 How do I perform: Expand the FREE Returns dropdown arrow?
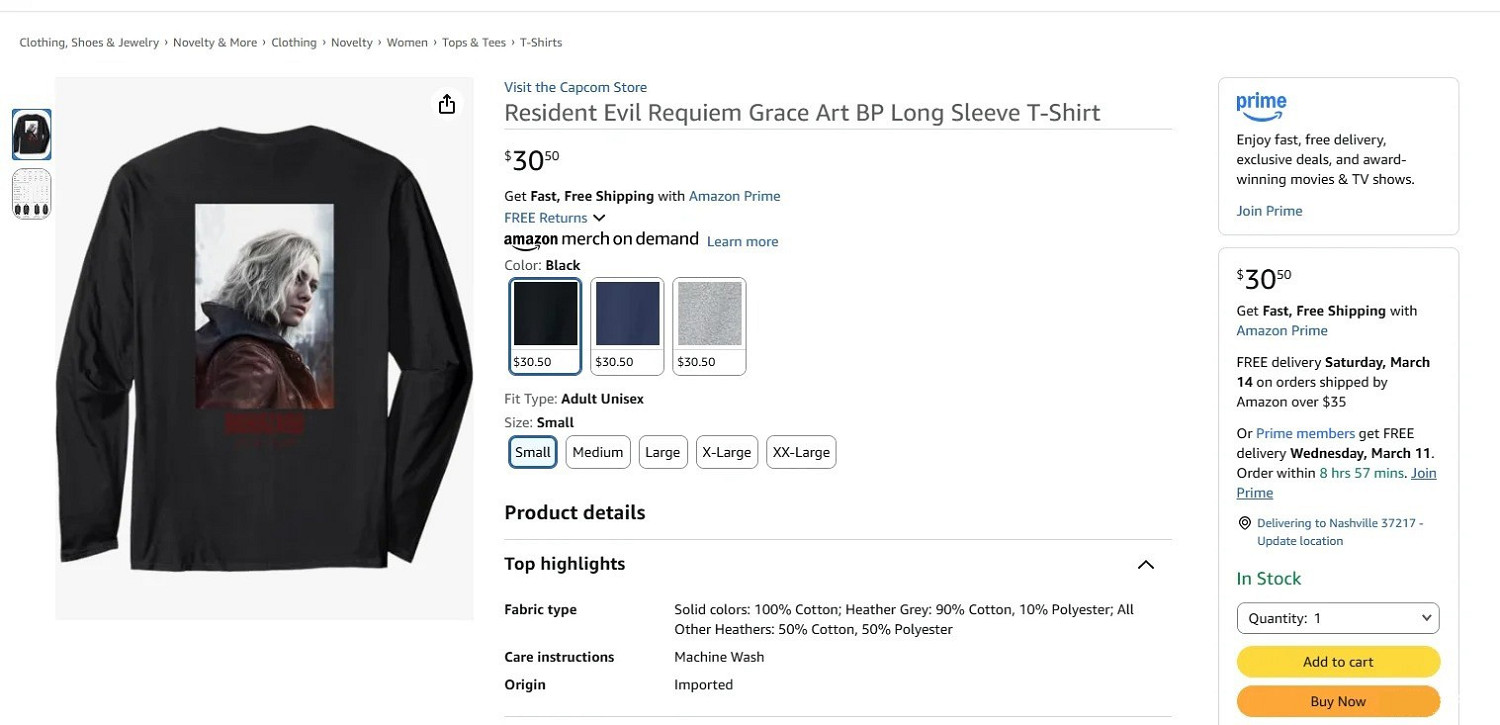point(599,218)
